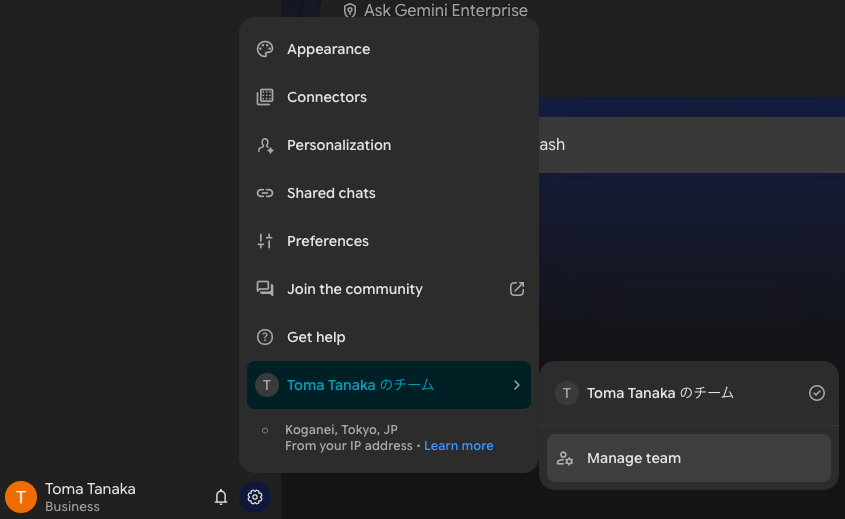Click the external link icon beside Join the community
Image resolution: width=845 pixels, height=519 pixels.
tap(517, 289)
